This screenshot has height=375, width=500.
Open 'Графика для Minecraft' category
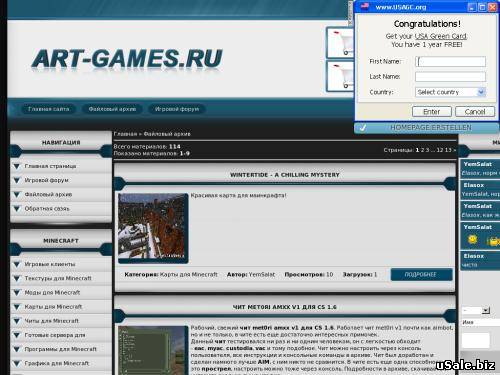57,363
